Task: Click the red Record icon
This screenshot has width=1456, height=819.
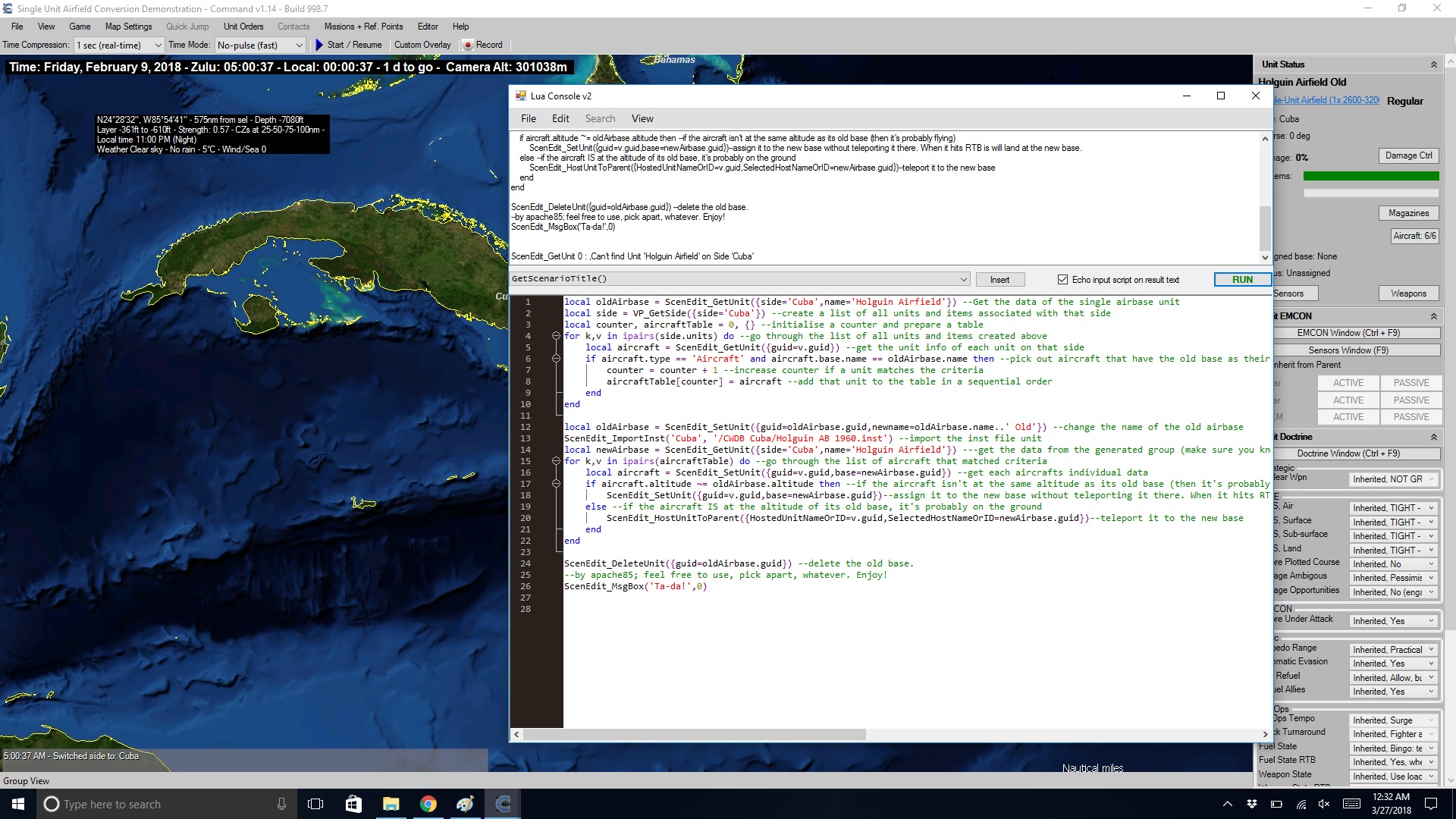Action: 468,45
